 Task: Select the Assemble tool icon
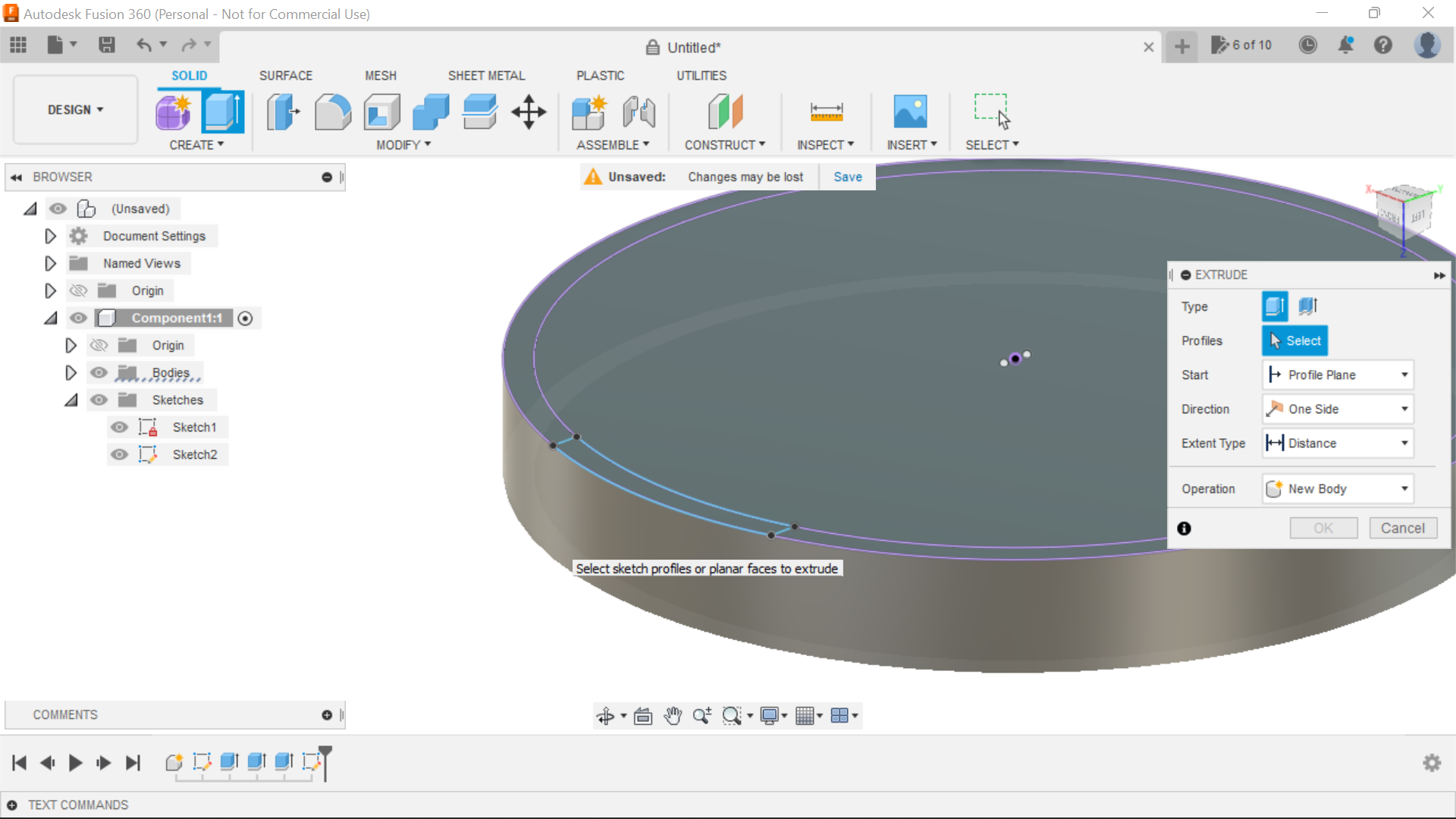[x=588, y=111]
